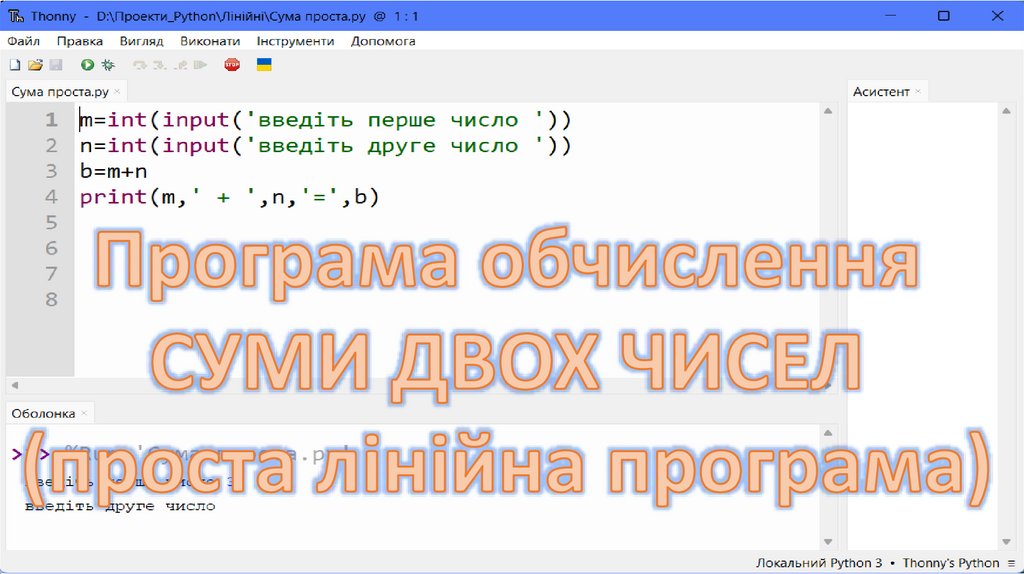This screenshot has width=1024, height=574.
Task: Click the Thonny logo in the title bar
Action: (x=16, y=16)
